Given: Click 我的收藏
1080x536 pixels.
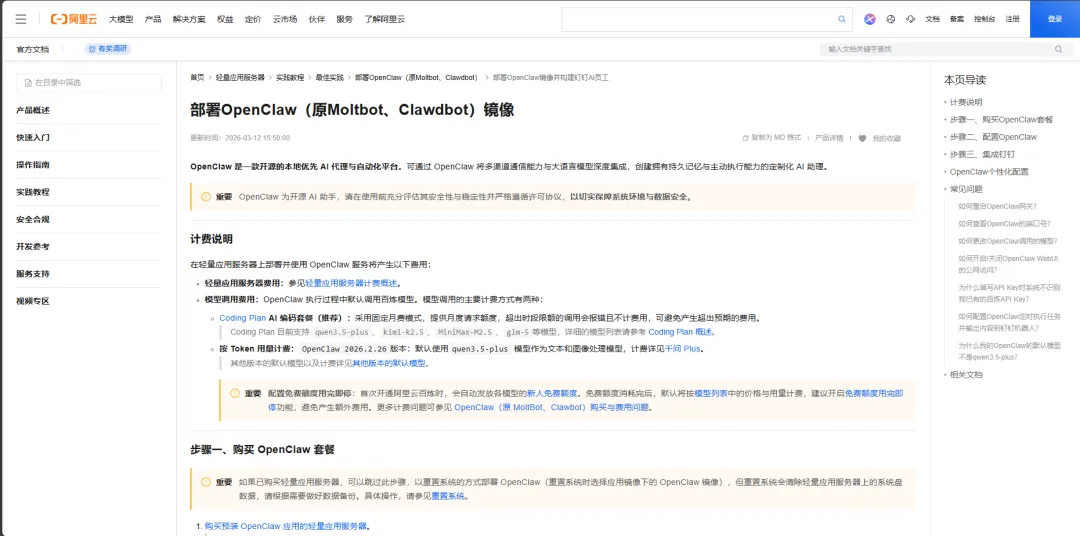Looking at the screenshot, I should [x=886, y=138].
